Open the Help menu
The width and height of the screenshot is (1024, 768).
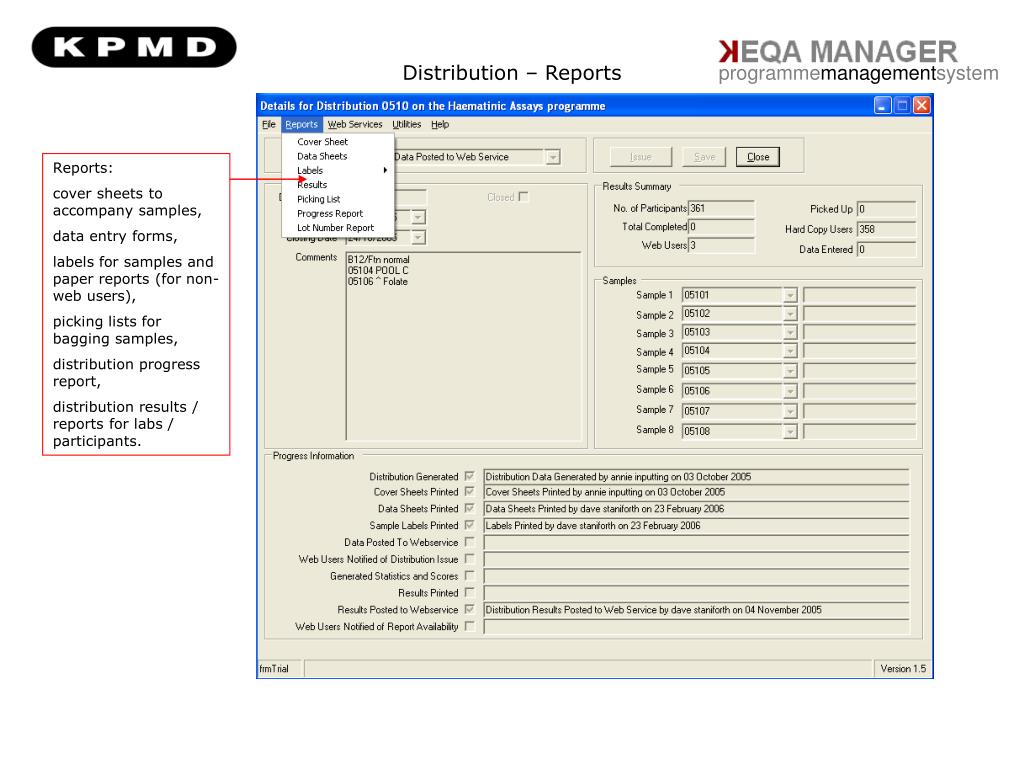tap(440, 125)
